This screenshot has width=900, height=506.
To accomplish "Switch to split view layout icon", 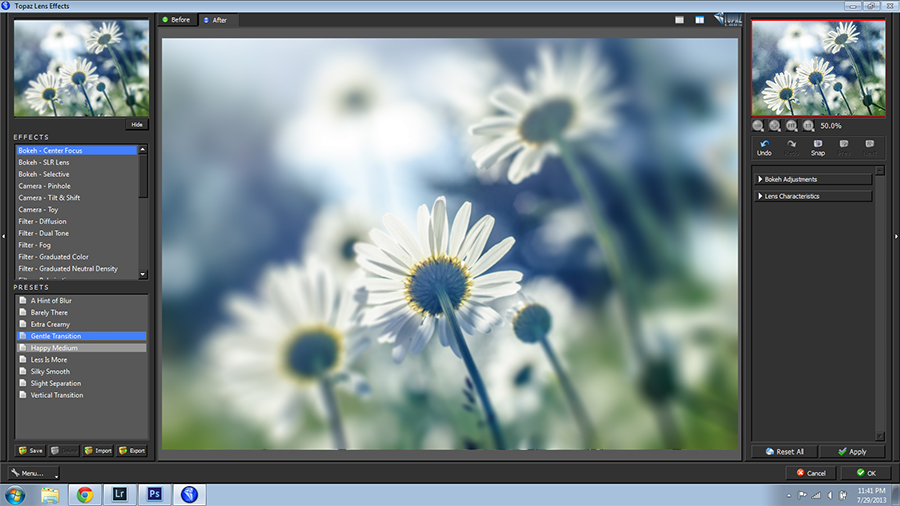I will (x=700, y=19).
